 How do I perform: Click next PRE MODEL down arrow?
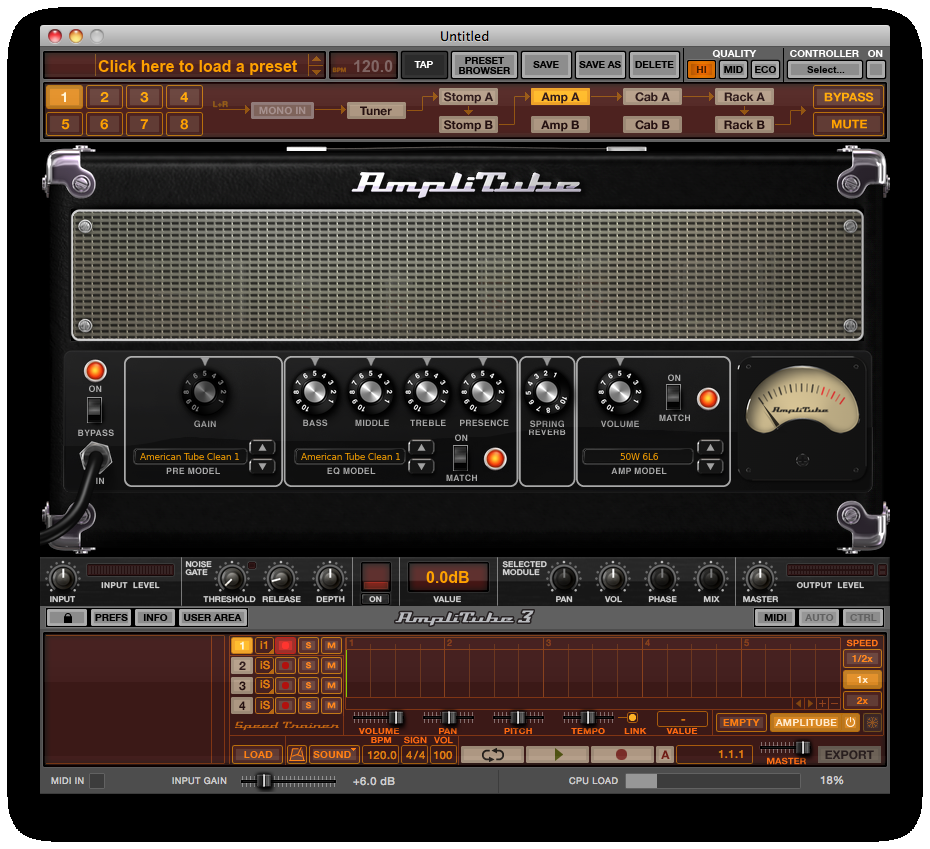(x=262, y=466)
